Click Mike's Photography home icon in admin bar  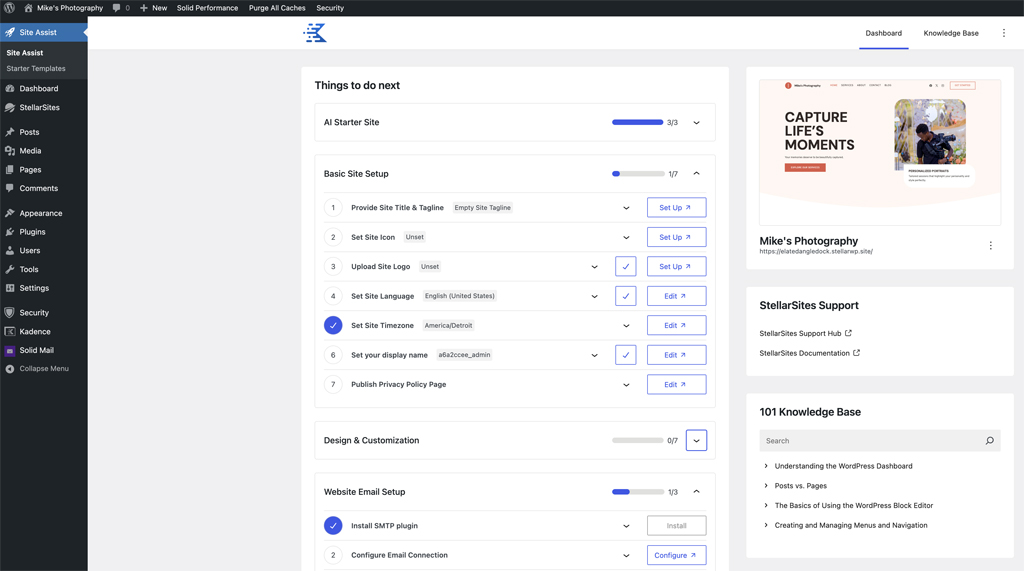coord(28,8)
